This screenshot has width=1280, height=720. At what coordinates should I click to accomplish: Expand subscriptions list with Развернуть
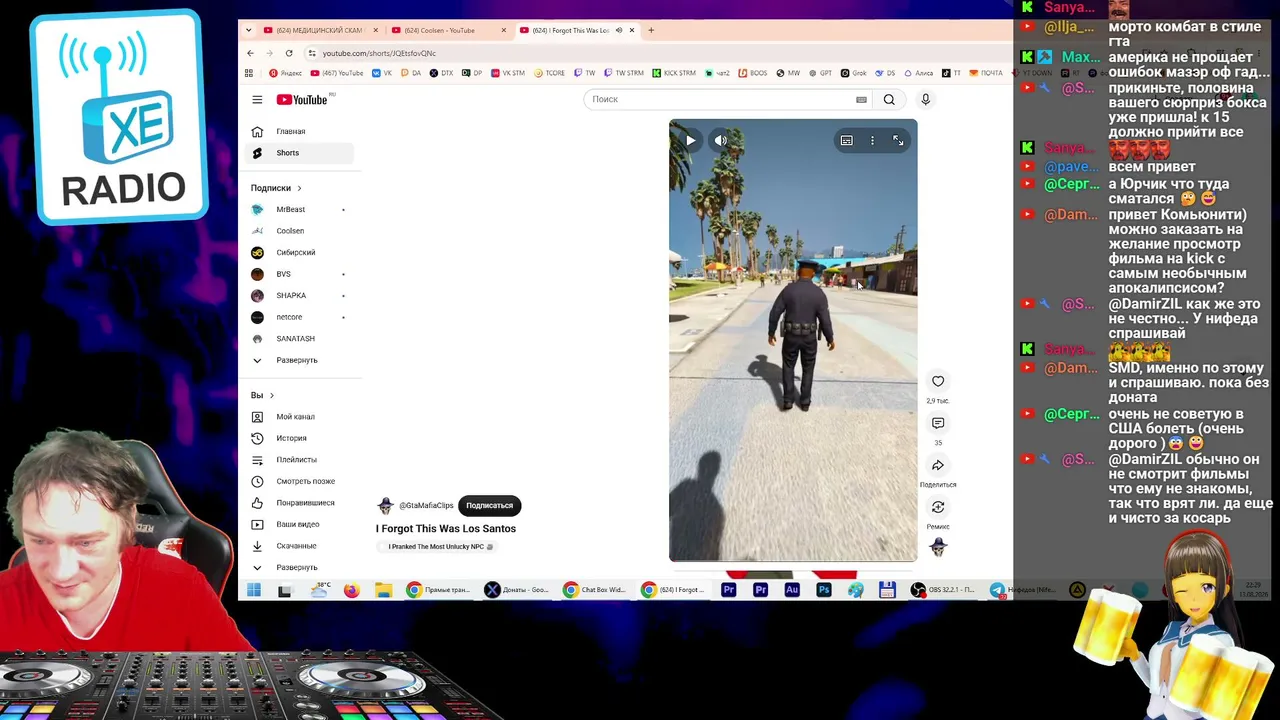click(x=300, y=360)
